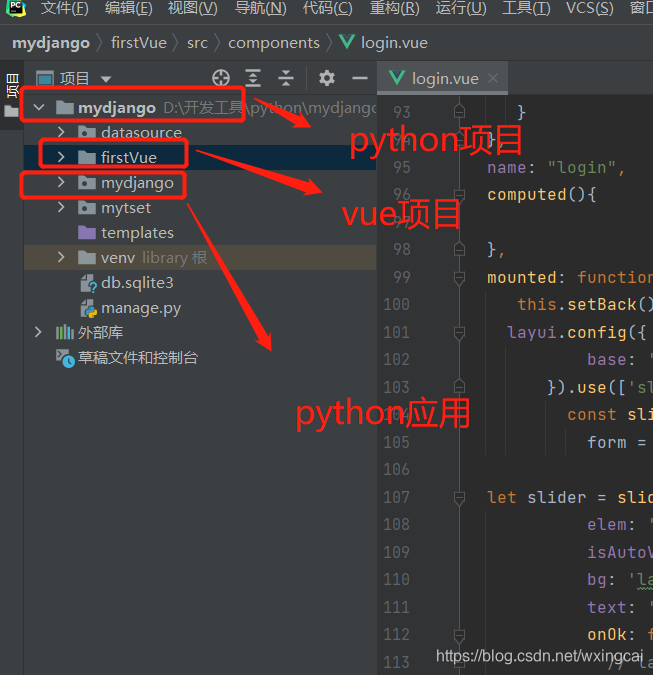Open the VCS(S) menu
The width and height of the screenshot is (653, 675).
[x=589, y=8]
